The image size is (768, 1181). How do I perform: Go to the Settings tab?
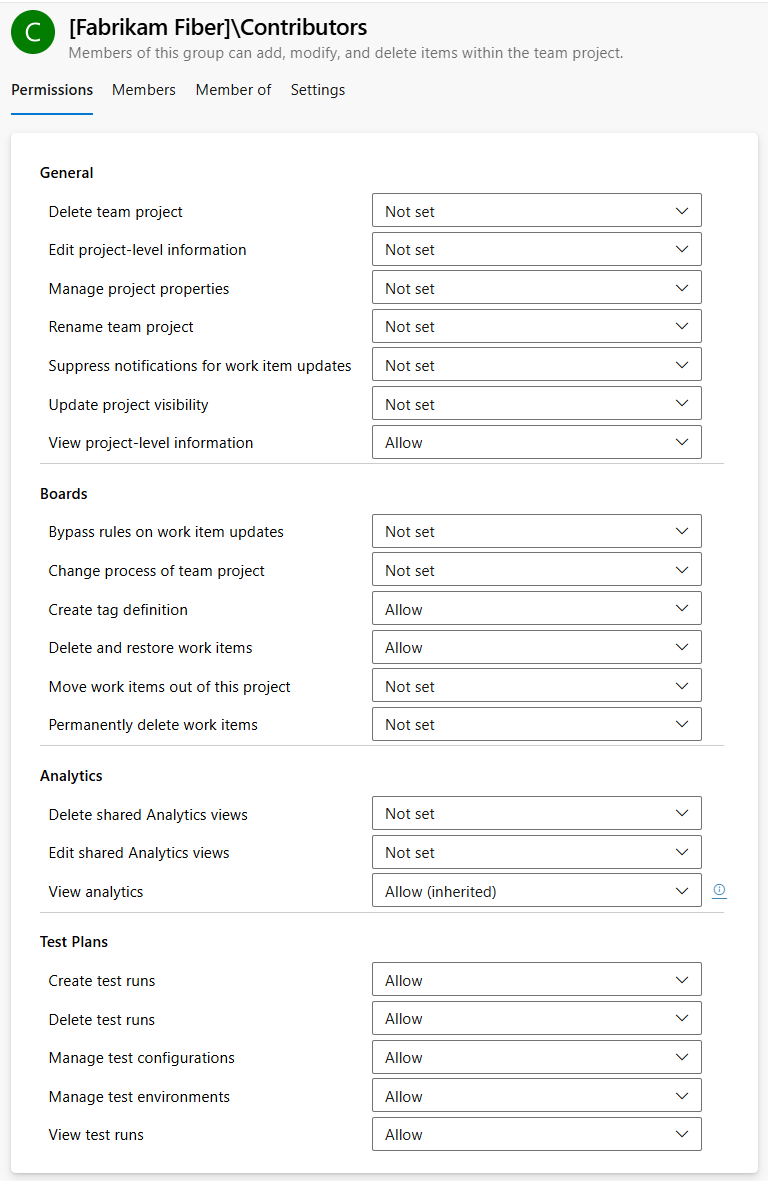tap(317, 90)
